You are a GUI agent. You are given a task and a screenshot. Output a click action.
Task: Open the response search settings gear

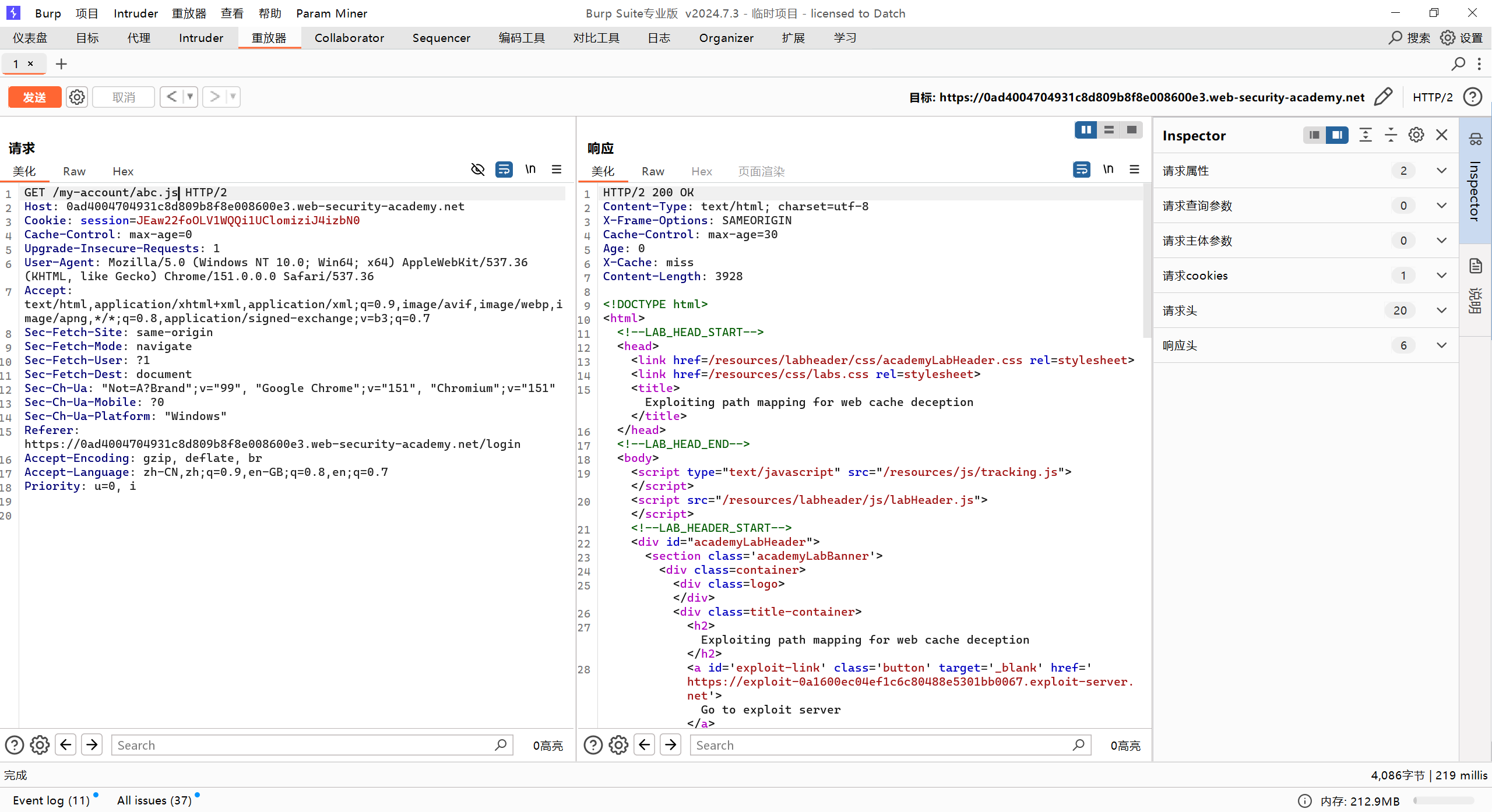pyautogui.click(x=618, y=745)
